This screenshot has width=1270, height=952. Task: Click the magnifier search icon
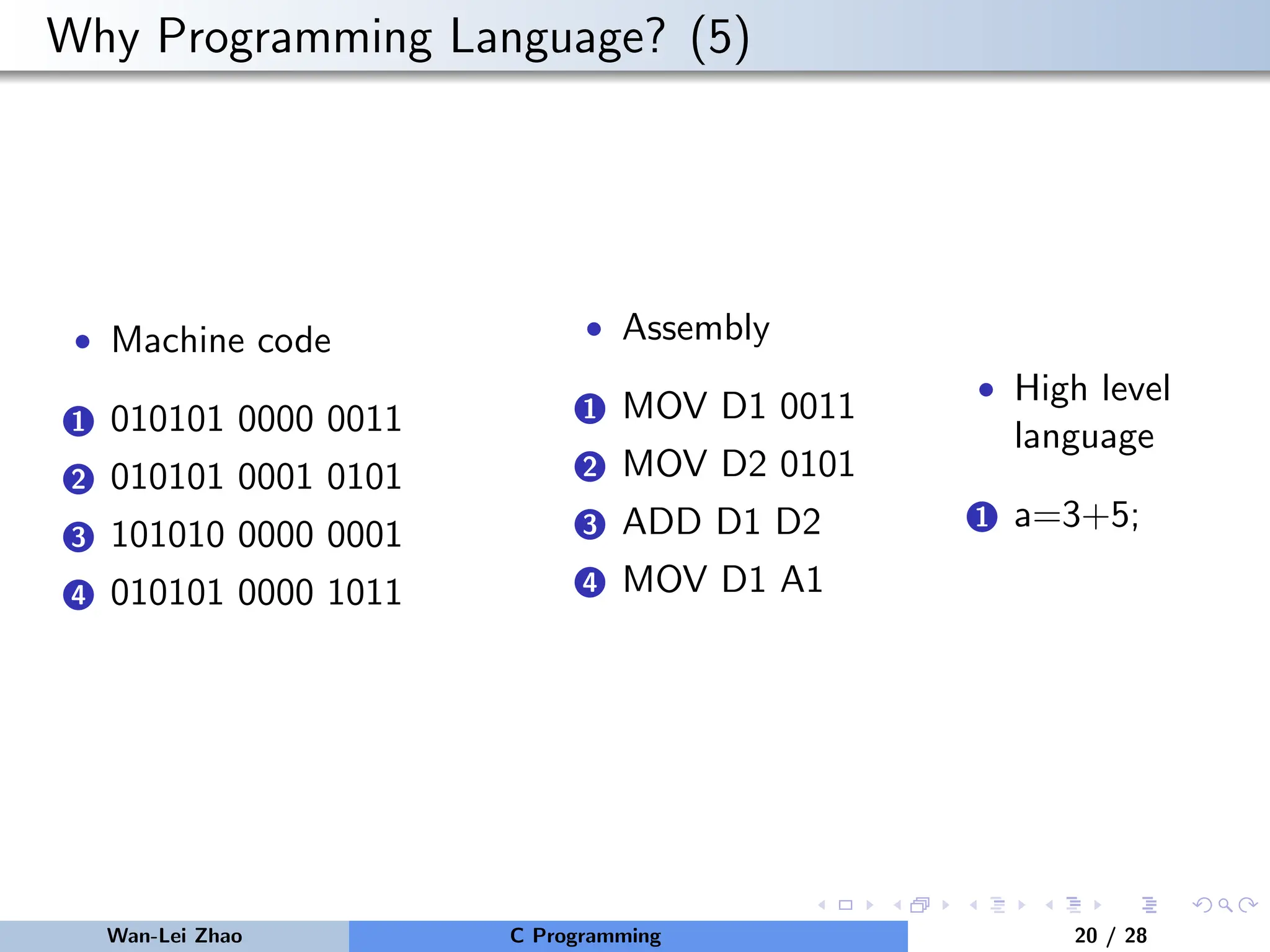[1225, 906]
